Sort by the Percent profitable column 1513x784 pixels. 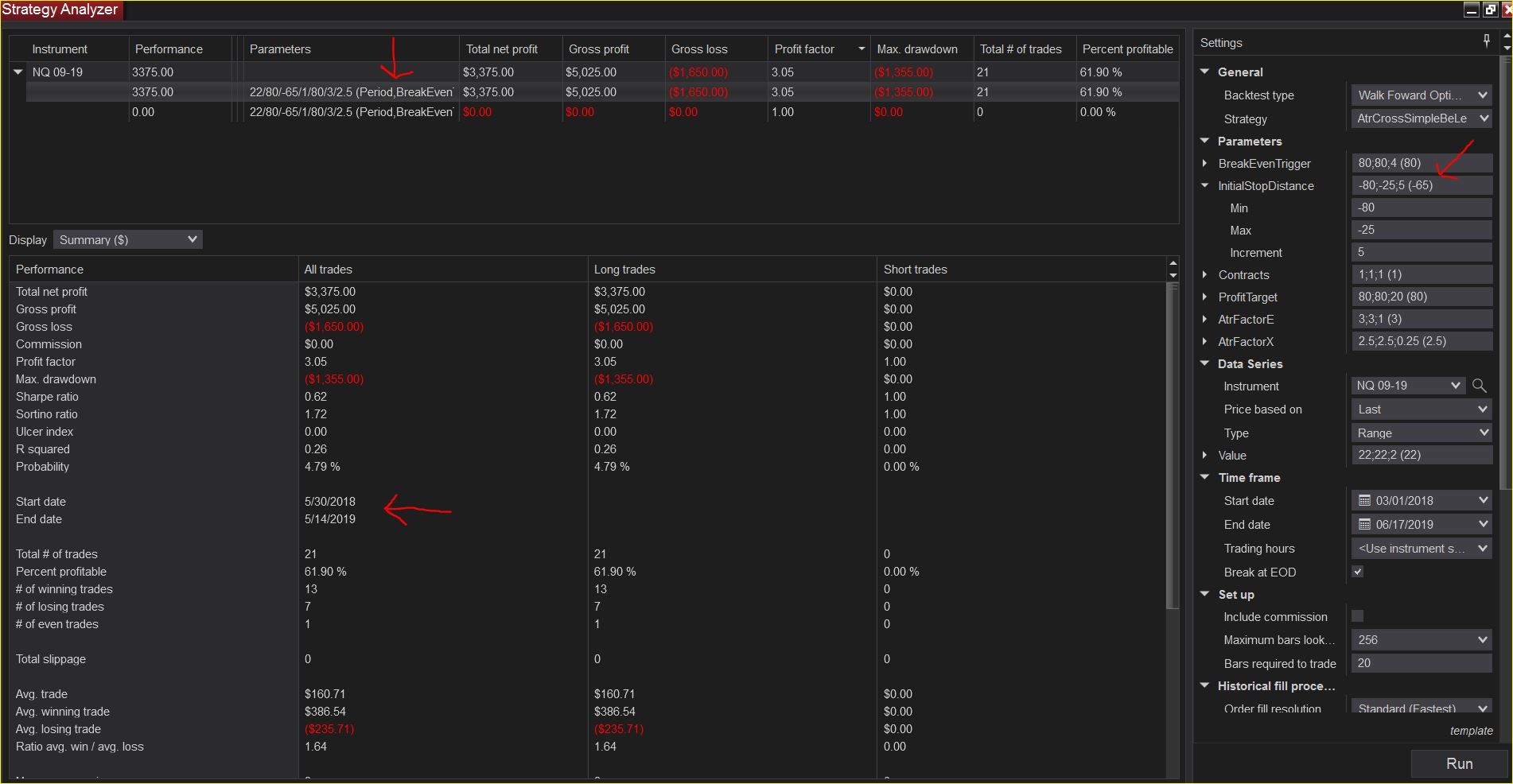[1127, 49]
